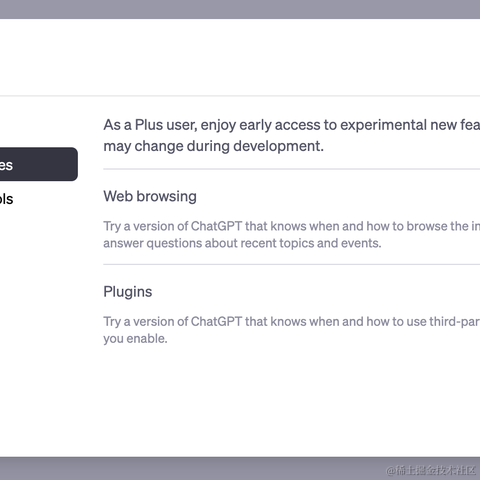The width and height of the screenshot is (480, 480).
Task: Click the word ChatGPT in Web browsing description
Action: [x=216, y=226]
